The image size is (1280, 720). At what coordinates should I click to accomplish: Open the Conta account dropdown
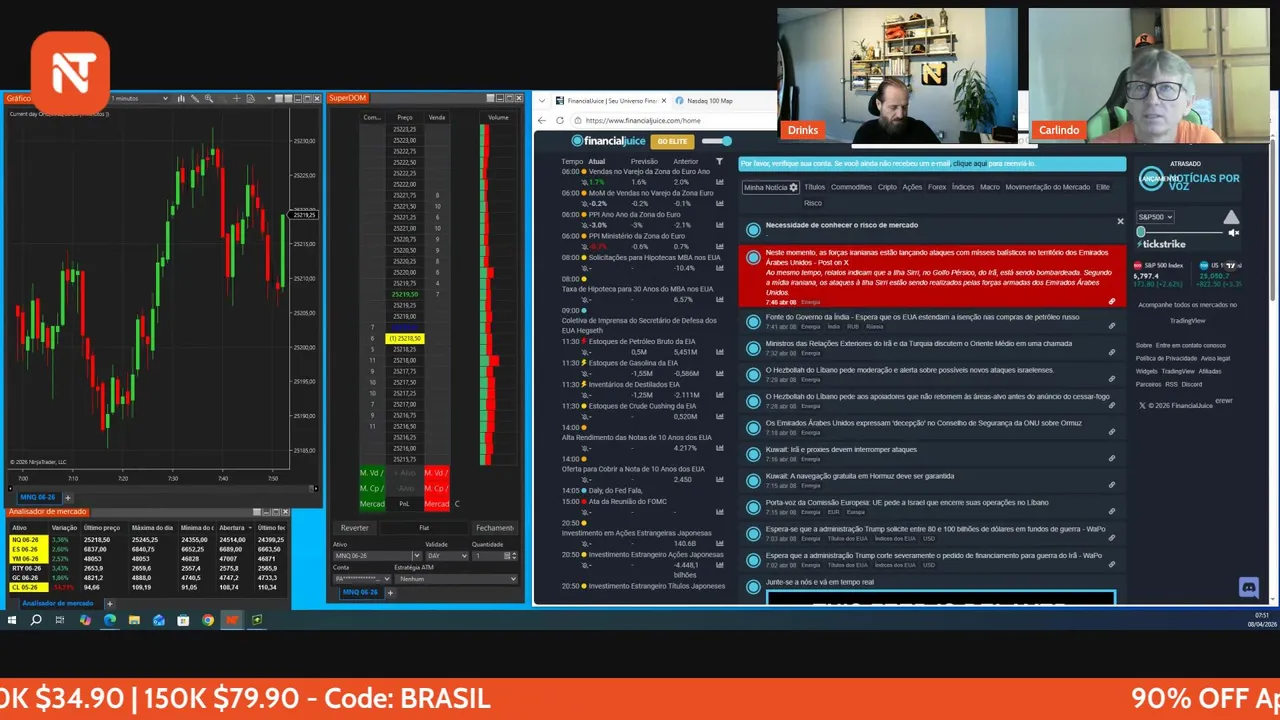point(362,579)
